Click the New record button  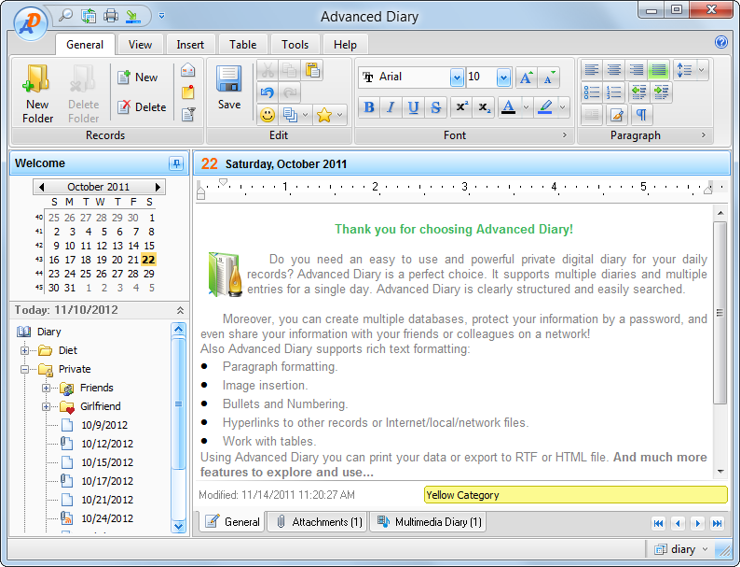pyautogui.click(x=138, y=77)
